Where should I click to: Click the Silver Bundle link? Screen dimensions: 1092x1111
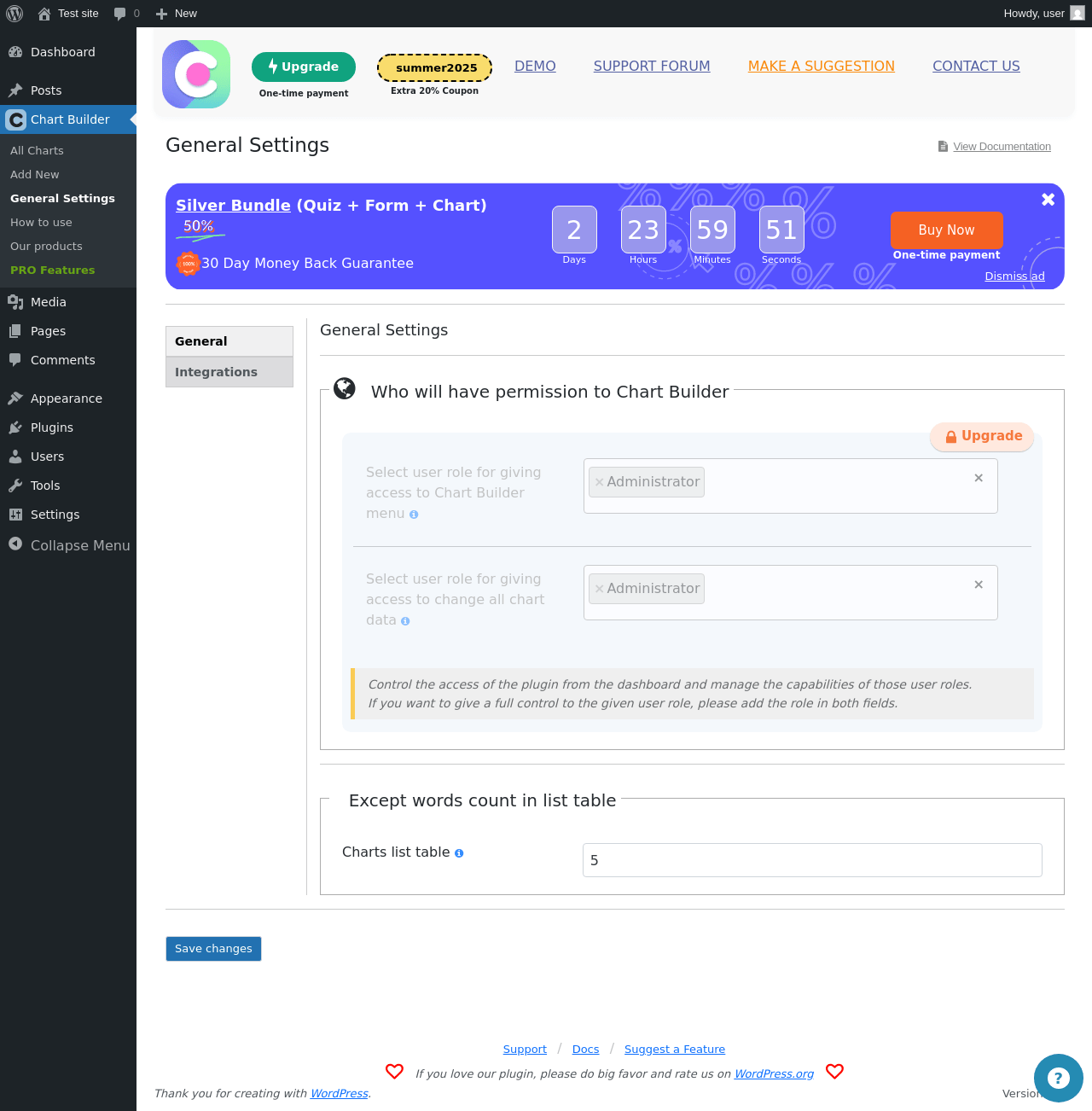tap(233, 205)
